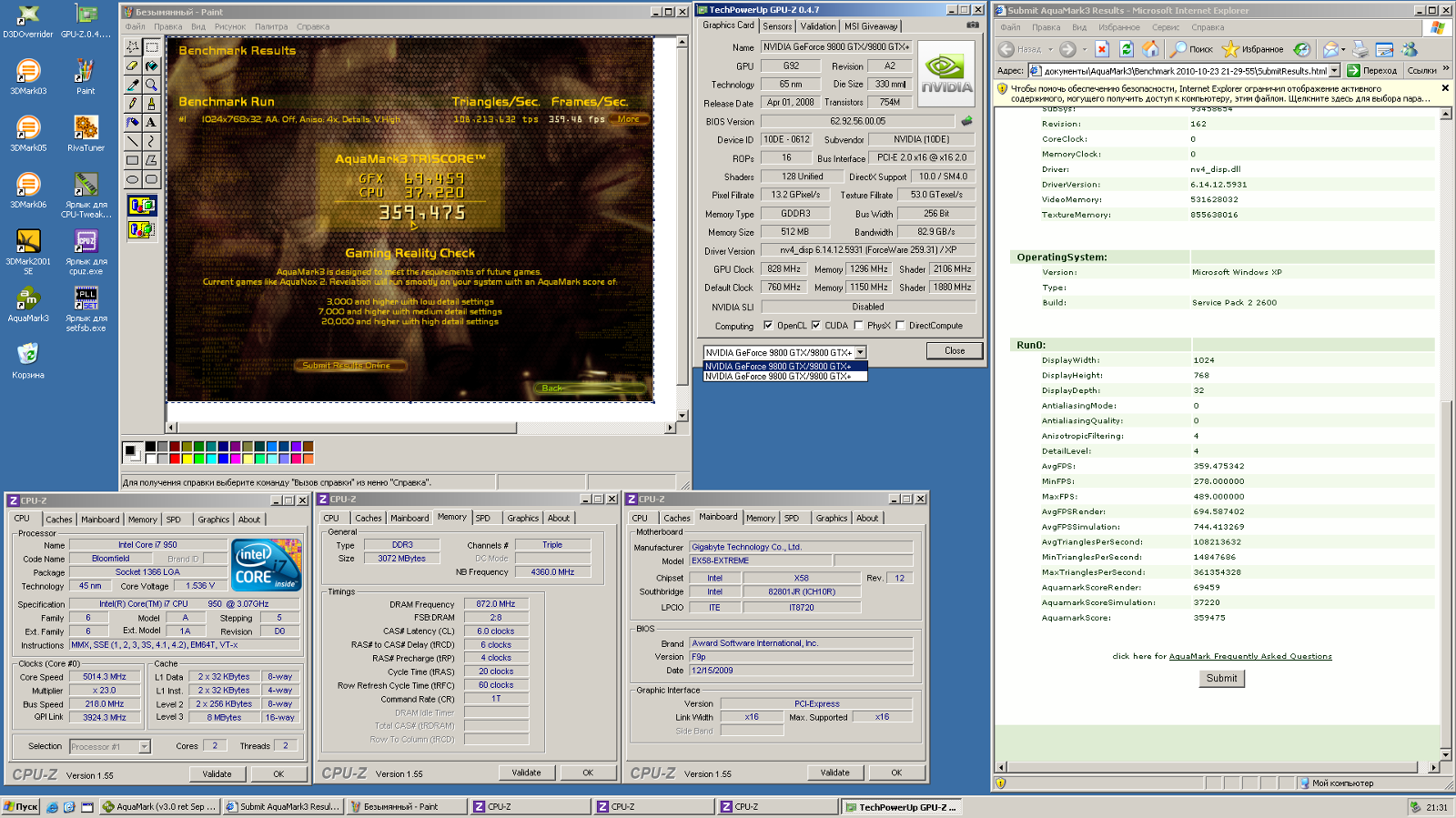1456x818 pixels.
Task: Toggle the DirectCompute checkbox in GPU-Z
Action: 900,325
